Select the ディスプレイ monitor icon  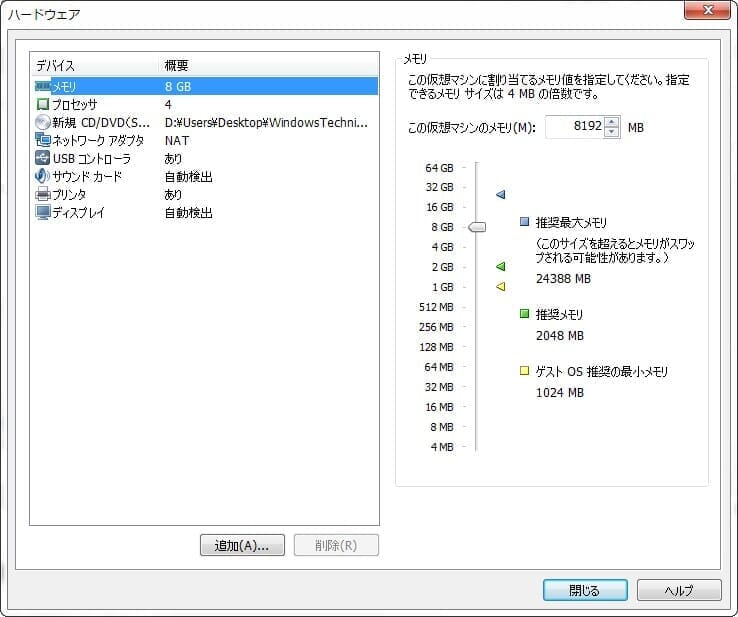[43, 213]
